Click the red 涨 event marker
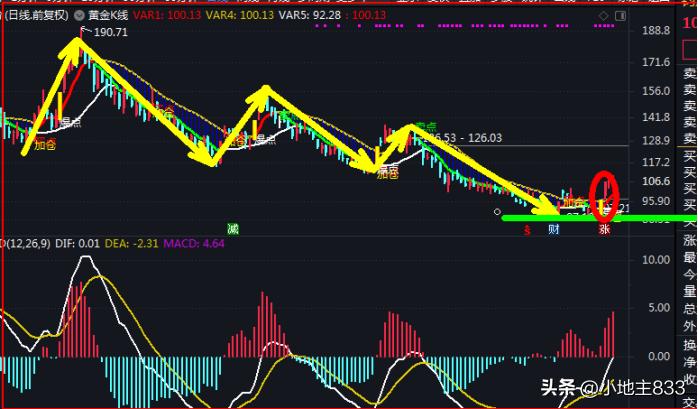The image size is (698, 409). 604,229
